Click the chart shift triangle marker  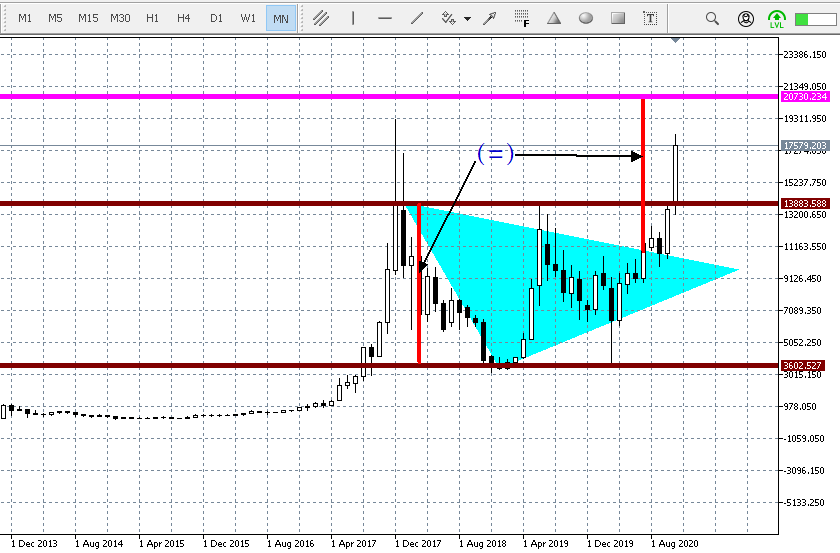(x=676, y=40)
